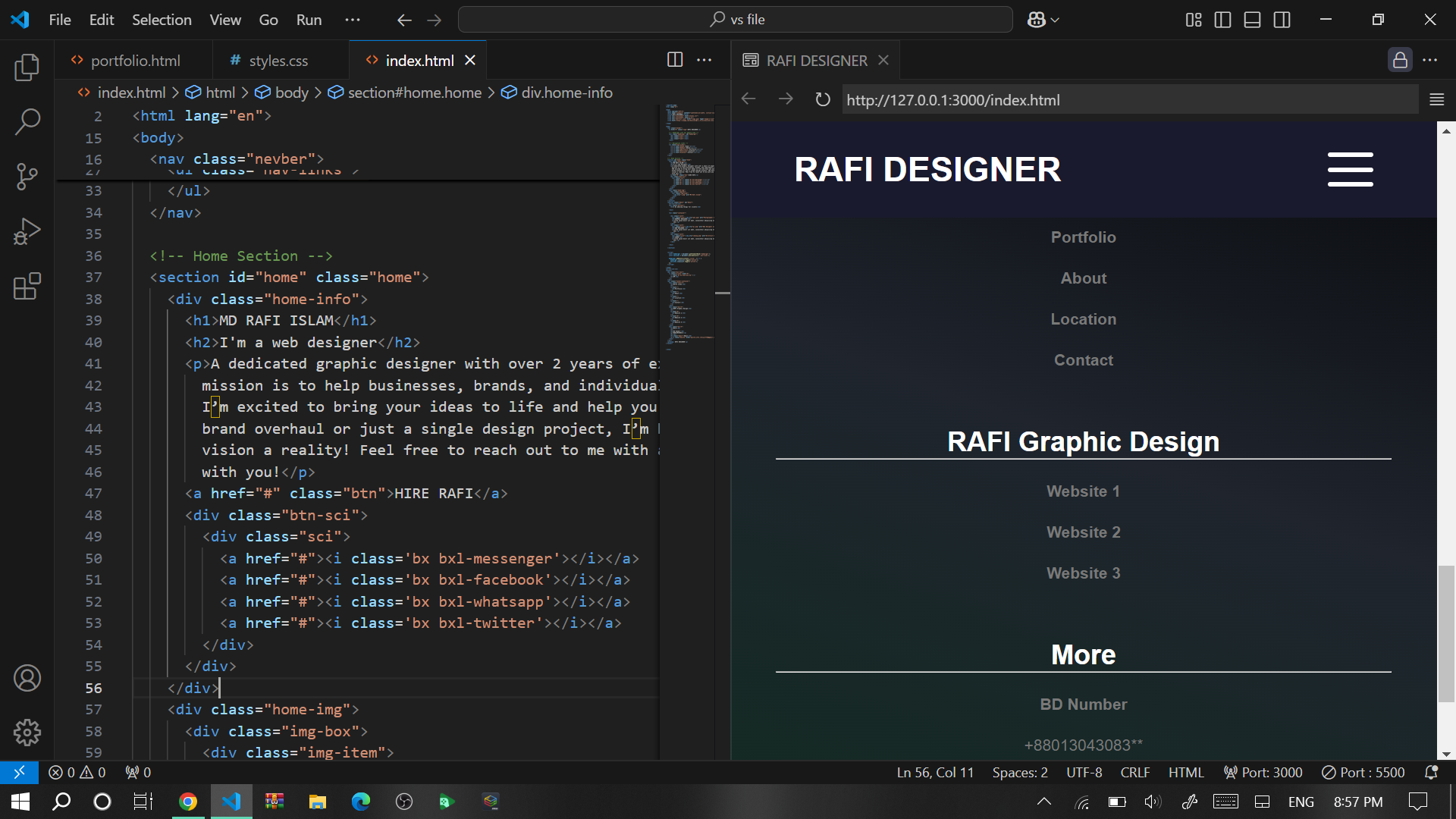Viewport: 1456px width, 819px height.
Task: Open Website 2 link in preview
Action: pos(1083,532)
